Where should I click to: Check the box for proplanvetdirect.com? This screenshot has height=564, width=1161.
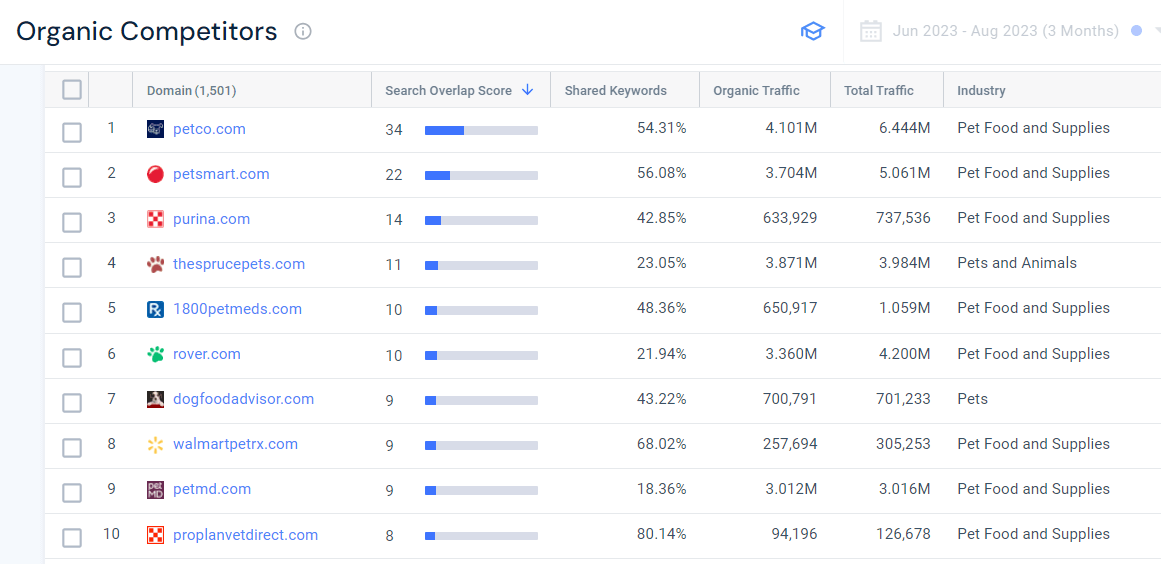[72, 538]
